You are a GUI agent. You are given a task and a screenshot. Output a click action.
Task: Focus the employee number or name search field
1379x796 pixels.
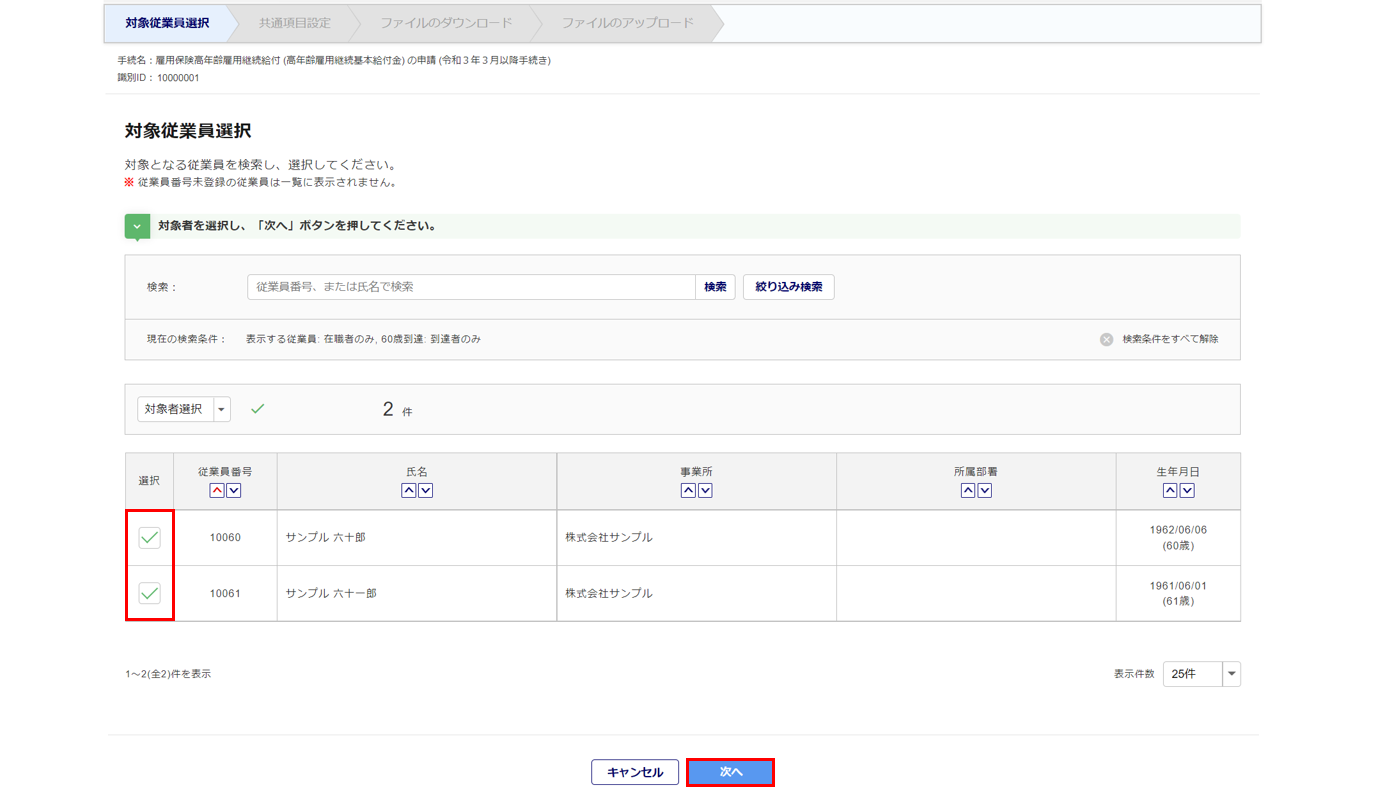click(x=471, y=287)
